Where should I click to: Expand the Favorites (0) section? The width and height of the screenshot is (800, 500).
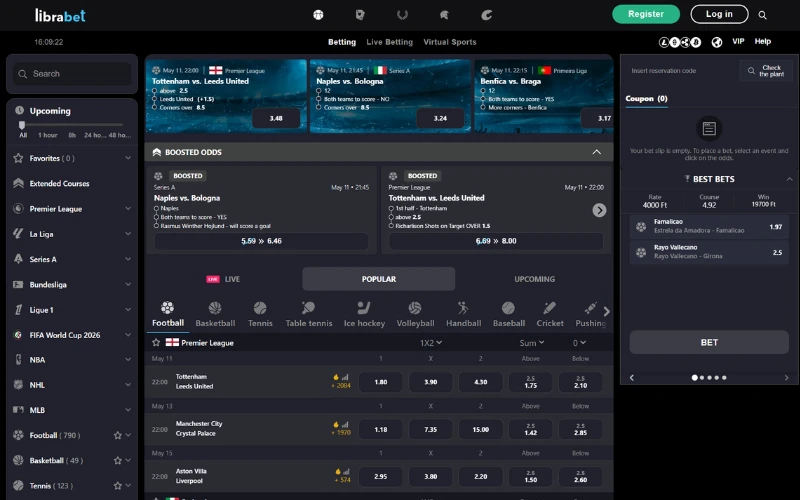(128, 158)
